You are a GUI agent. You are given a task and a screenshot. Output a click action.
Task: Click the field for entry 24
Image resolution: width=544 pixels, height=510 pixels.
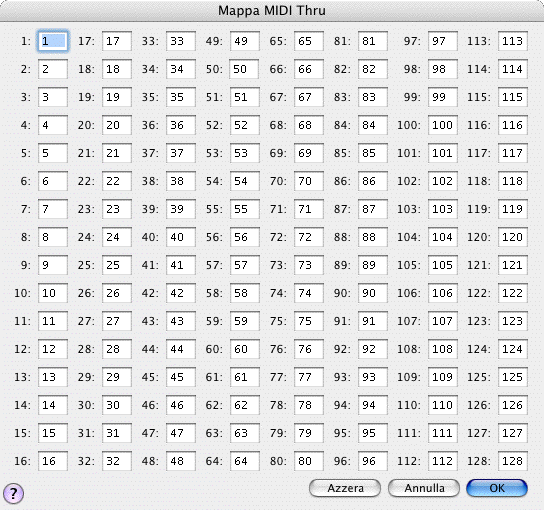pos(117,237)
